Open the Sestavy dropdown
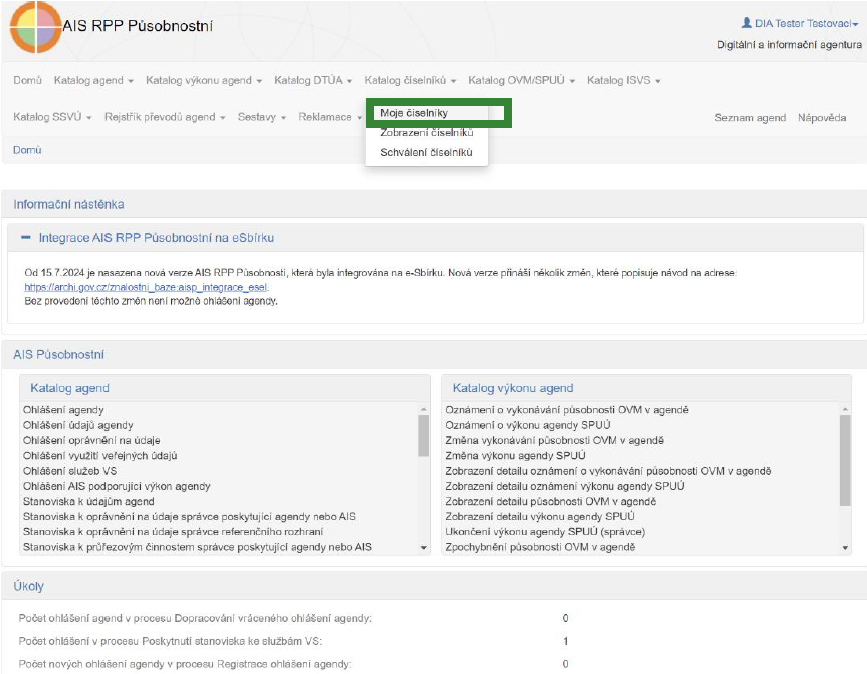The image size is (867, 674). 261,117
